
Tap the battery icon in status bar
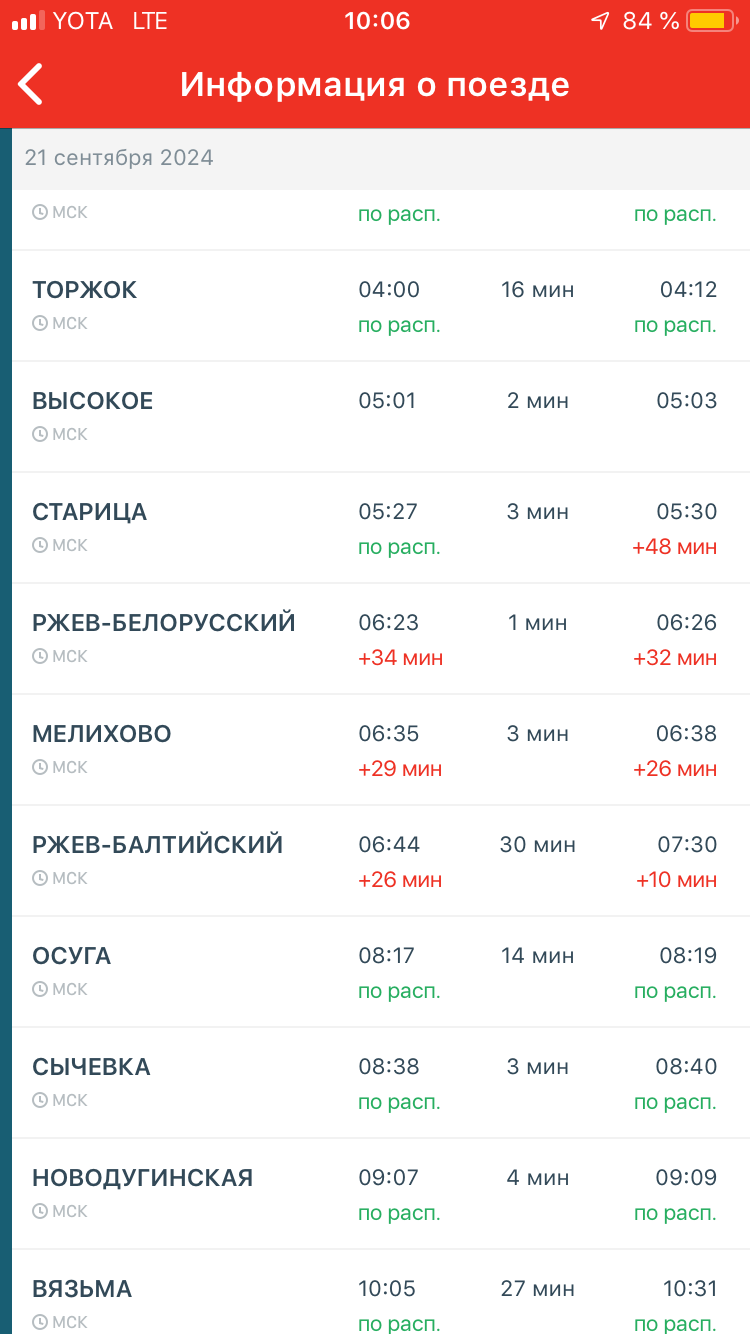[x=711, y=21]
